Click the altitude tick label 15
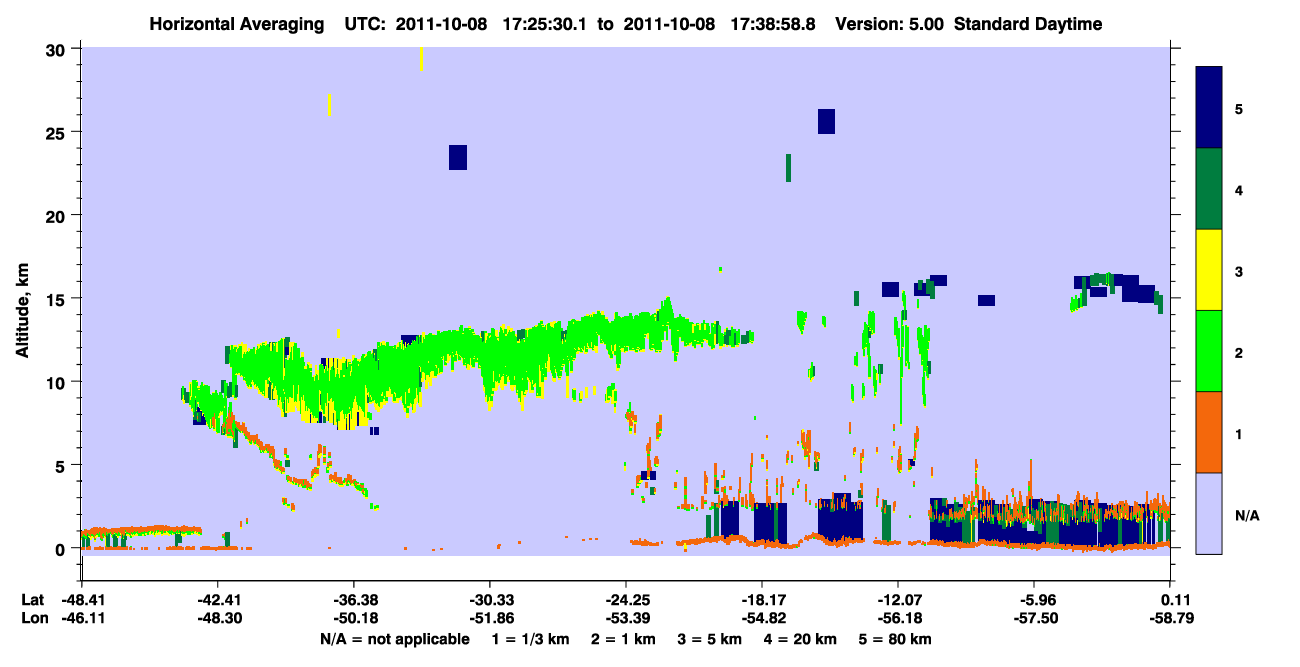 point(58,299)
